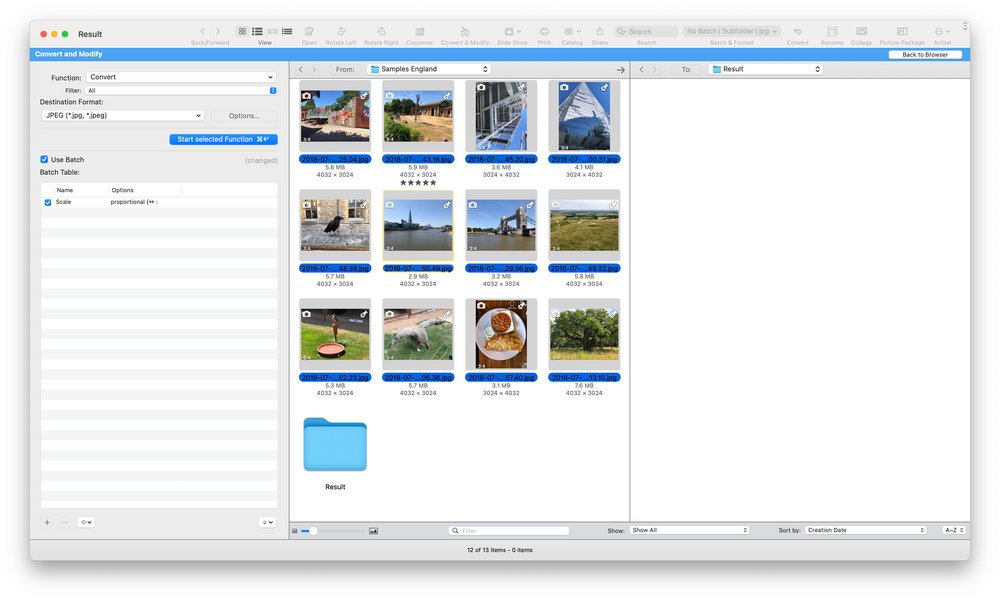Open the Picture Package tool
Screen dimensions: 1000x600
pos(902,31)
